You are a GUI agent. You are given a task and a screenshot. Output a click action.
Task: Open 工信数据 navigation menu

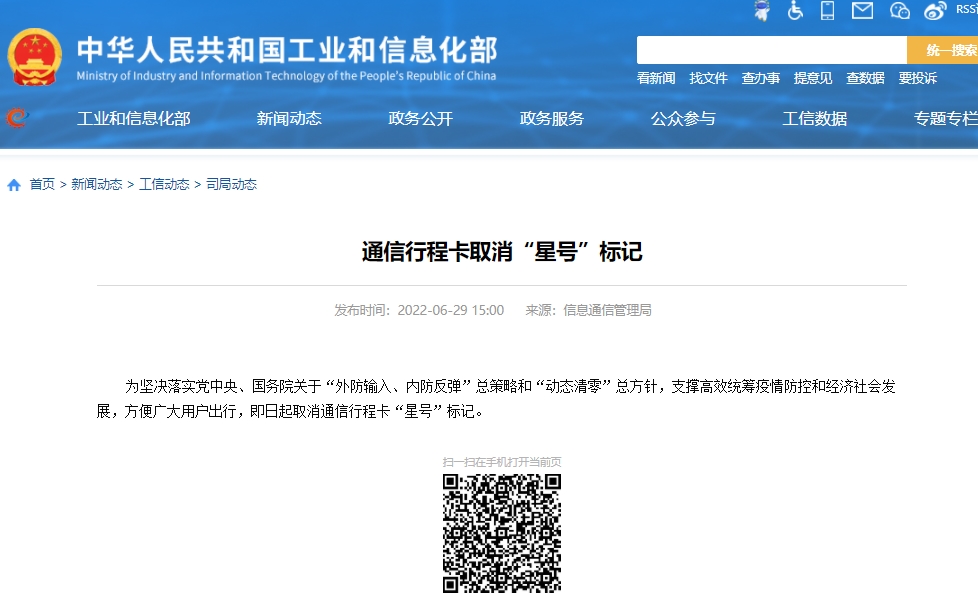click(815, 118)
